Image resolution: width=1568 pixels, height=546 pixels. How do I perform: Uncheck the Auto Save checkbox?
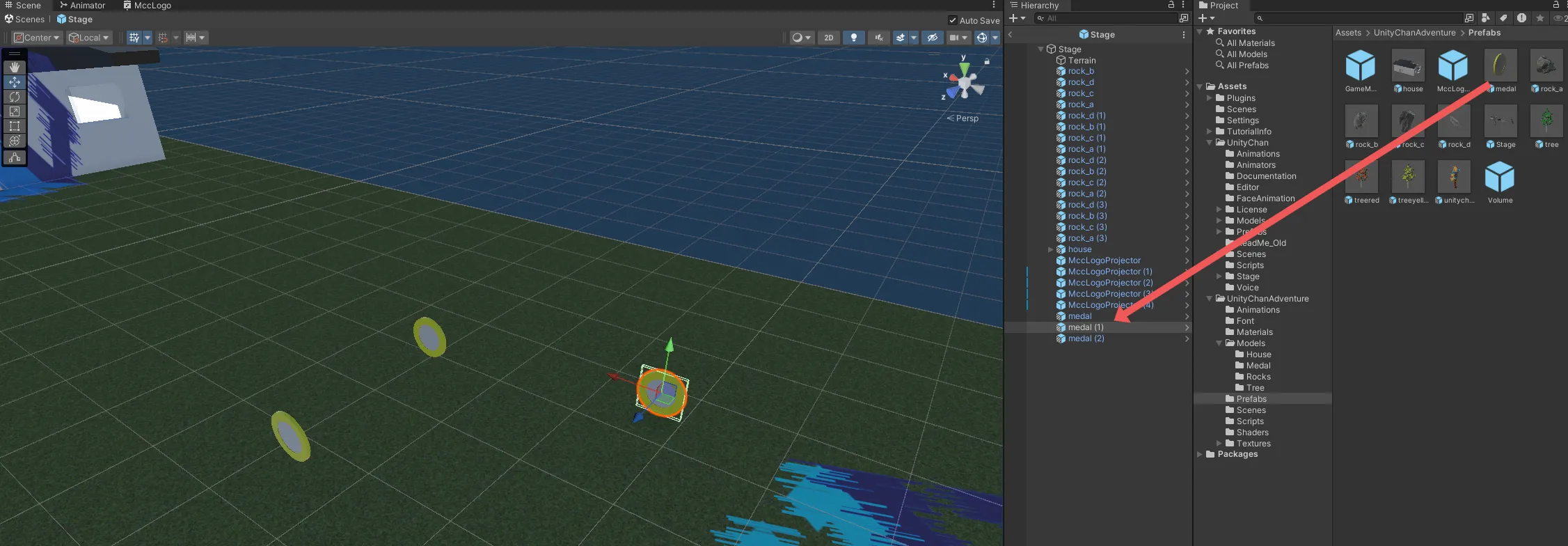[x=953, y=20]
